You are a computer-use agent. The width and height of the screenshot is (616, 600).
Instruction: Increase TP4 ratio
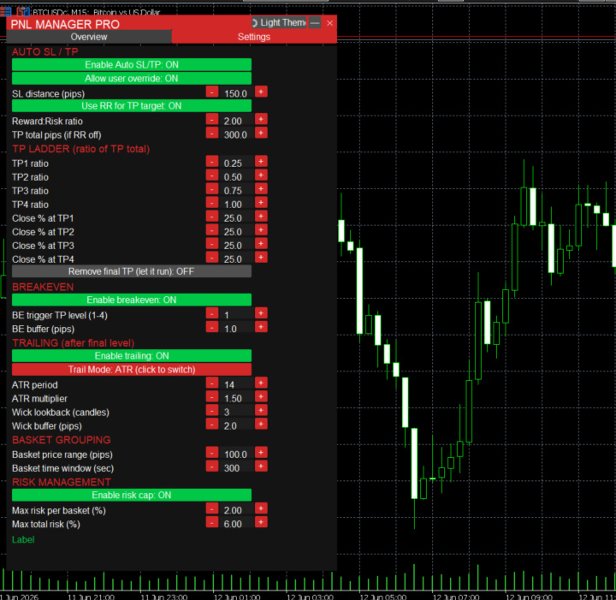tap(261, 203)
